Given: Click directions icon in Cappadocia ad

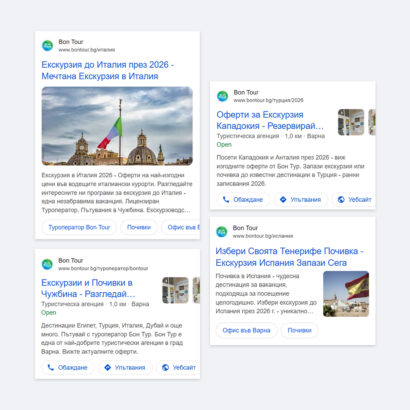Looking at the screenshot, I should point(283,199).
